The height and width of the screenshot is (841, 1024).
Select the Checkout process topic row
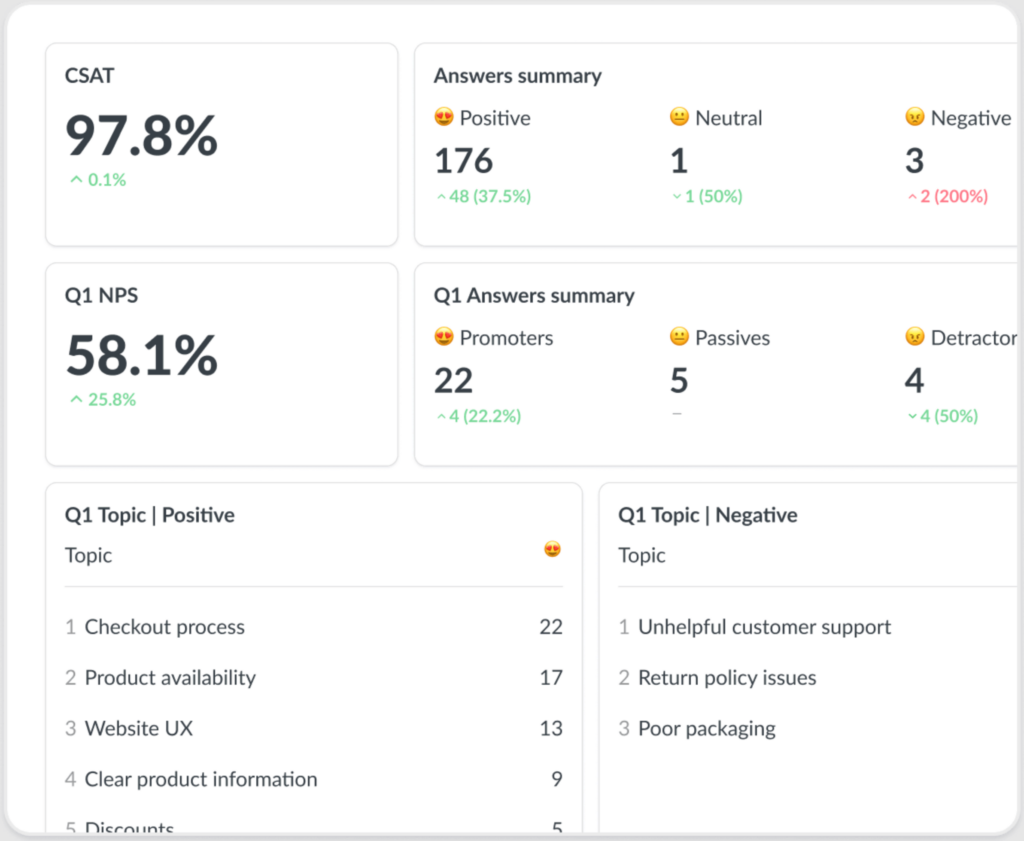(165, 628)
